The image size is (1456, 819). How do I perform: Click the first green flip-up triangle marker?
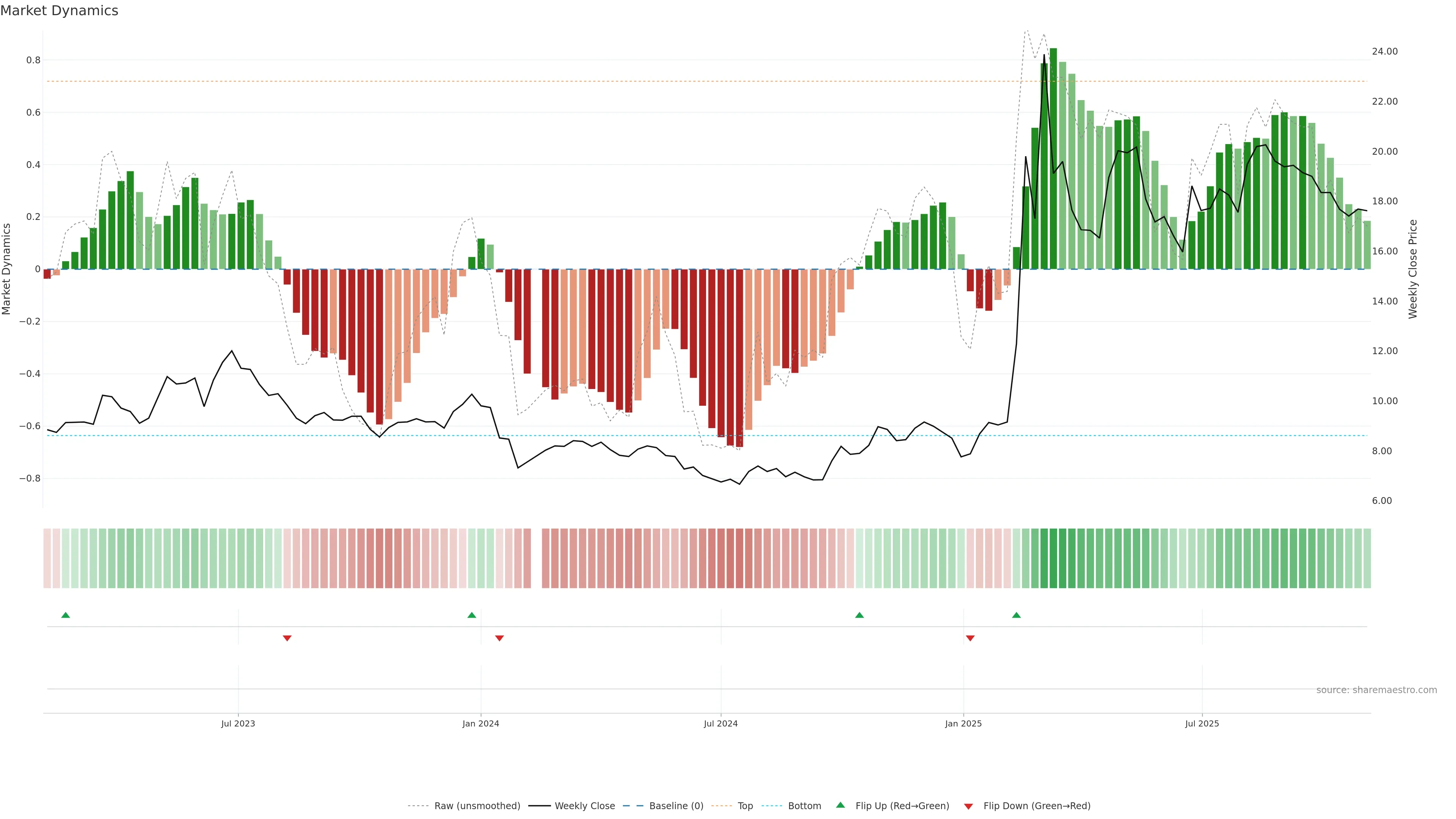[66, 615]
